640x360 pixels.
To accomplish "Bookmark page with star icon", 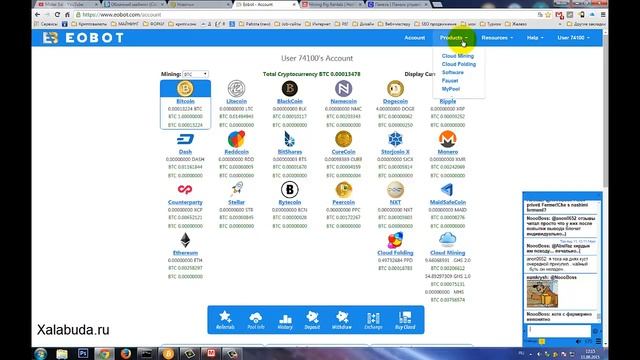I will coord(548,15).
